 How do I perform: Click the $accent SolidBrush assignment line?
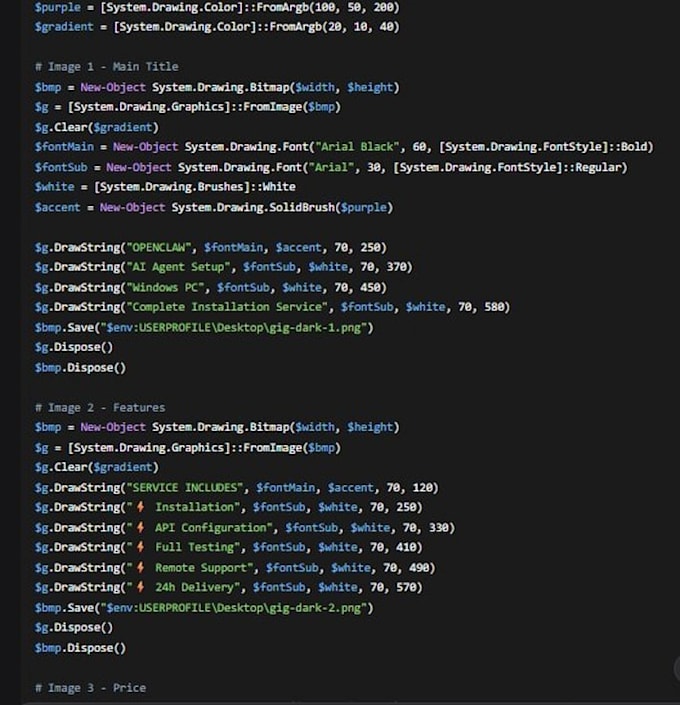214,207
